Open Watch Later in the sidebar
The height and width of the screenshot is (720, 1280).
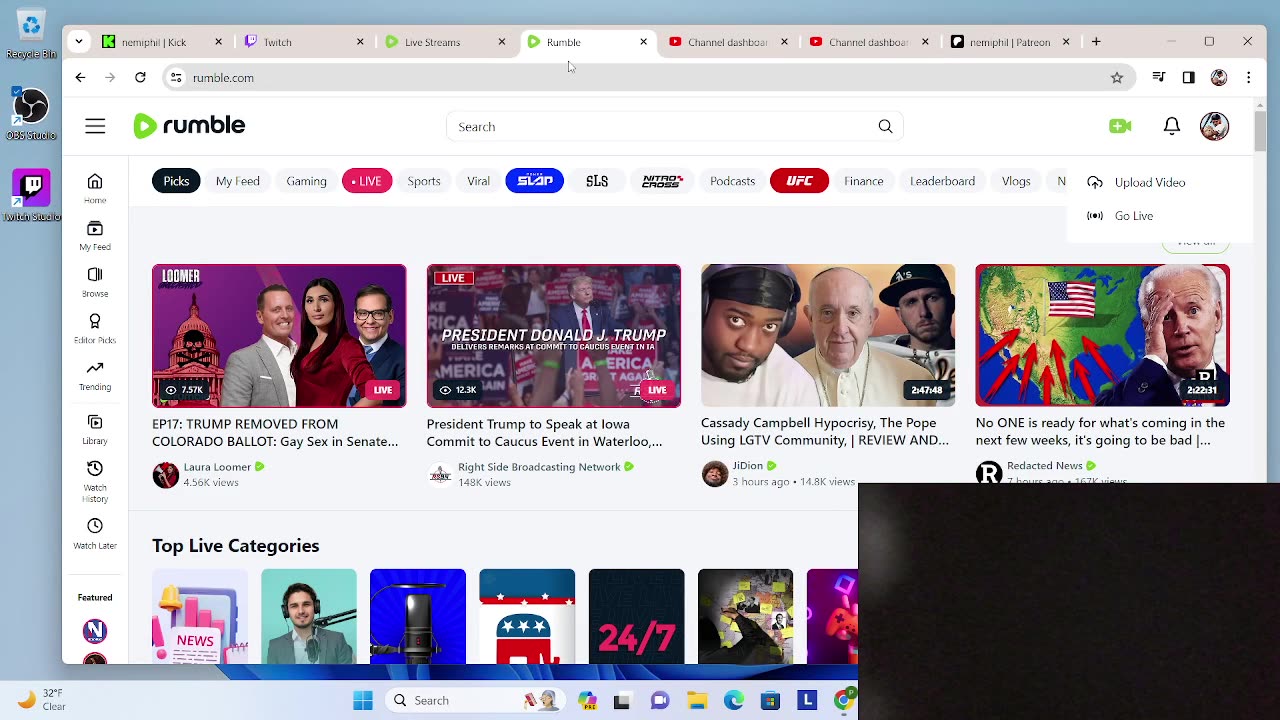95,534
